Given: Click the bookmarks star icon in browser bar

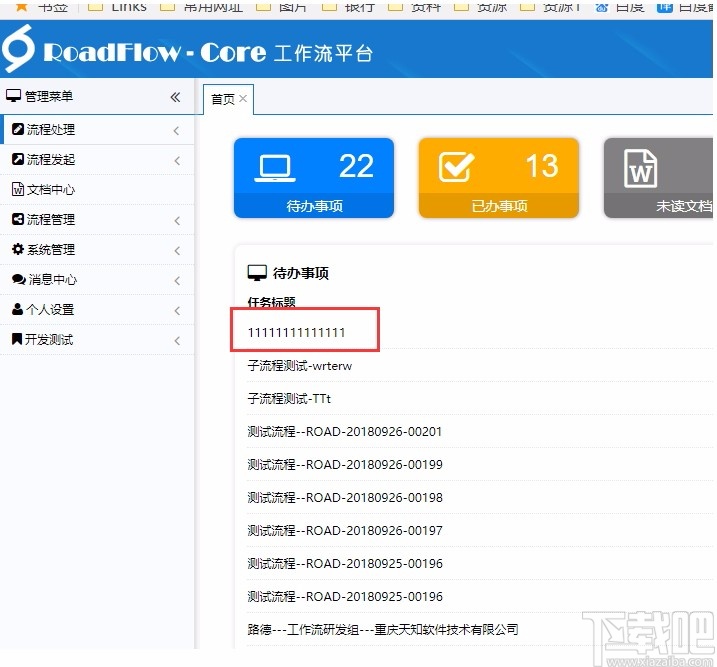Looking at the screenshot, I should click(21, 6).
